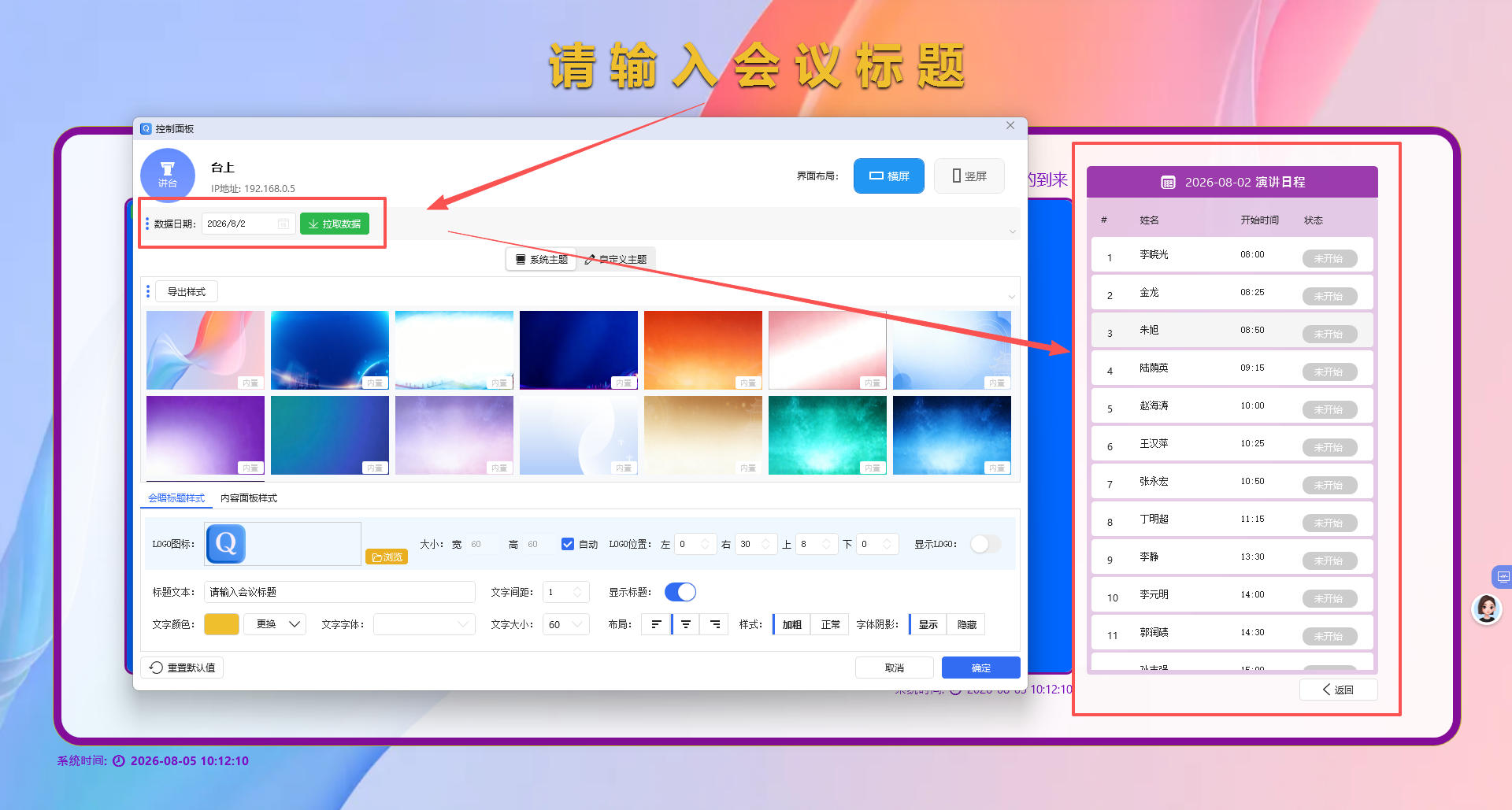Open the 文字字体 font dropdown
Screen dimensions: 1512x810
point(424,624)
